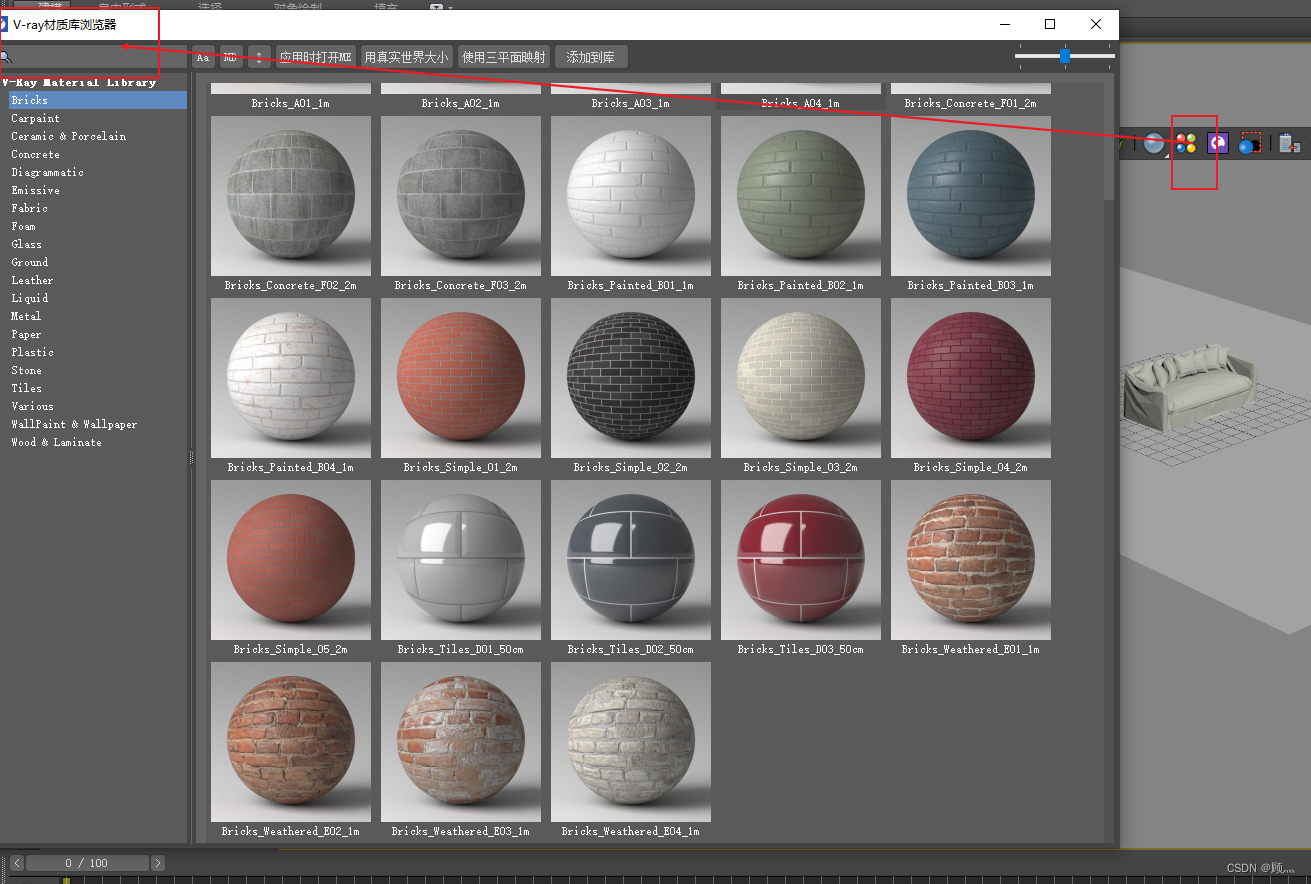Toggle 用真实世界大小 option

[405, 57]
